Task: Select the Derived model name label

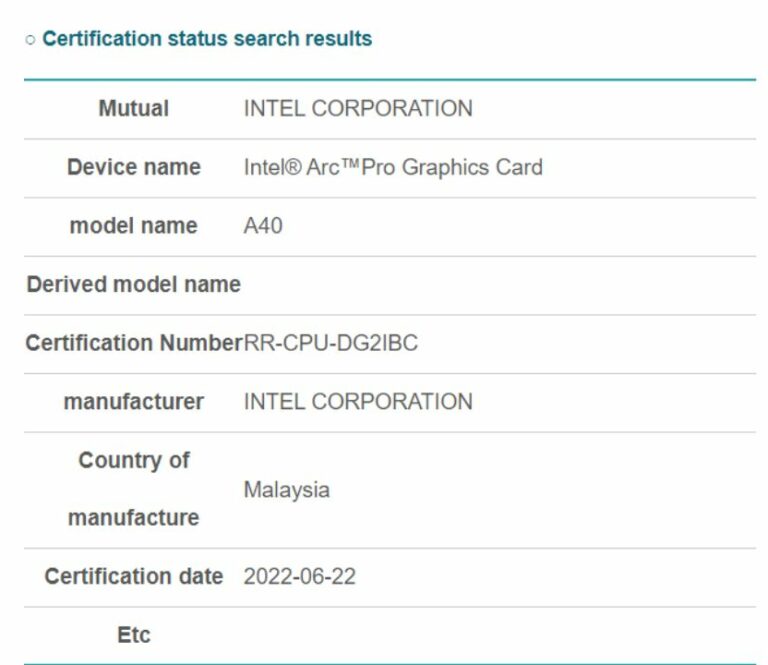Action: pyautogui.click(x=133, y=284)
